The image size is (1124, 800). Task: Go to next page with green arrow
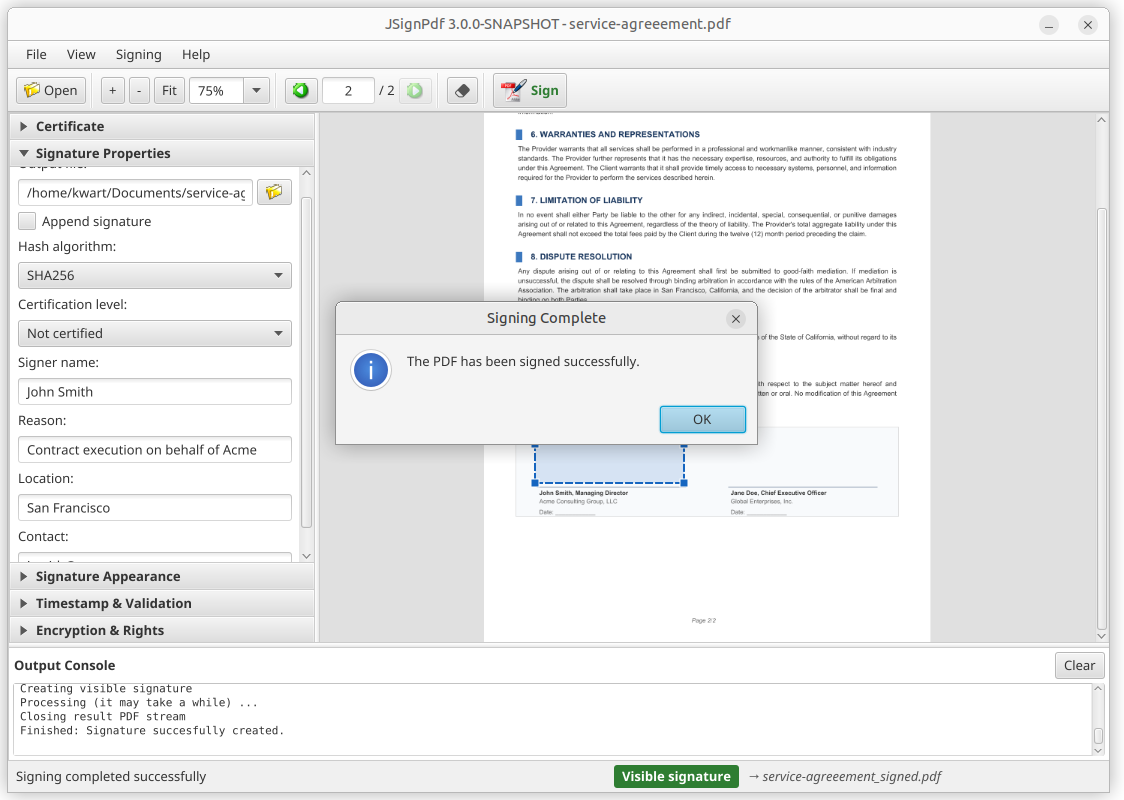pos(415,90)
